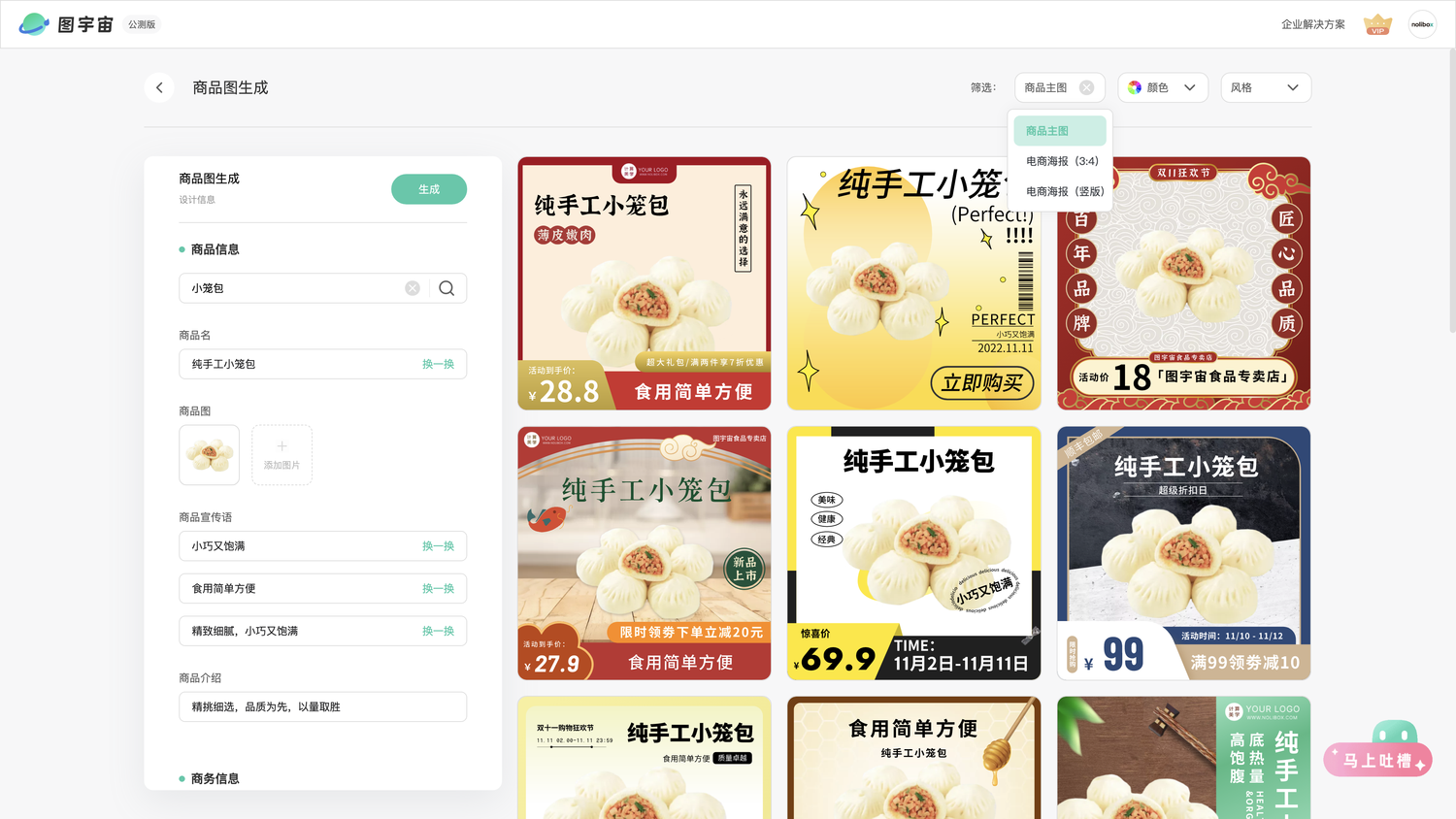Click 换一换 beside 小巧又饱满
The image size is (1456, 819).
[x=438, y=546]
